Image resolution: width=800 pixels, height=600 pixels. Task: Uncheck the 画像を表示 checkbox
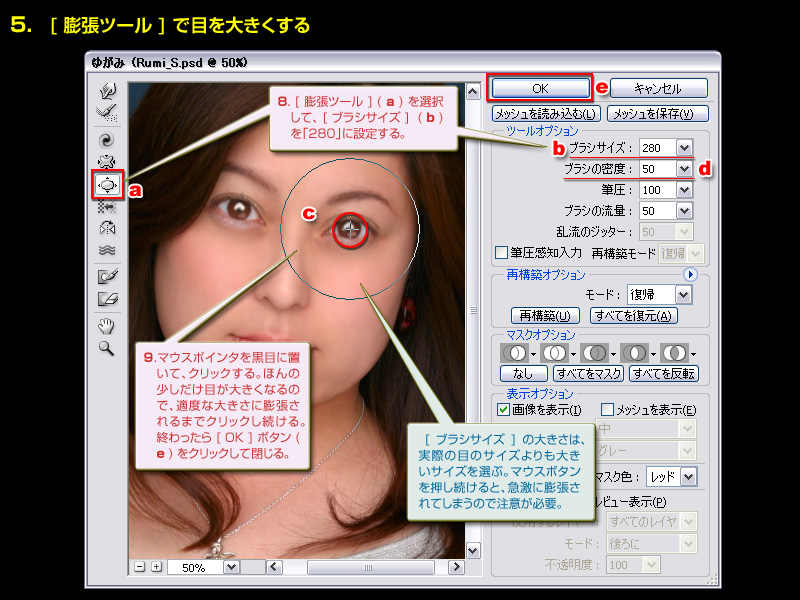pyautogui.click(x=503, y=410)
